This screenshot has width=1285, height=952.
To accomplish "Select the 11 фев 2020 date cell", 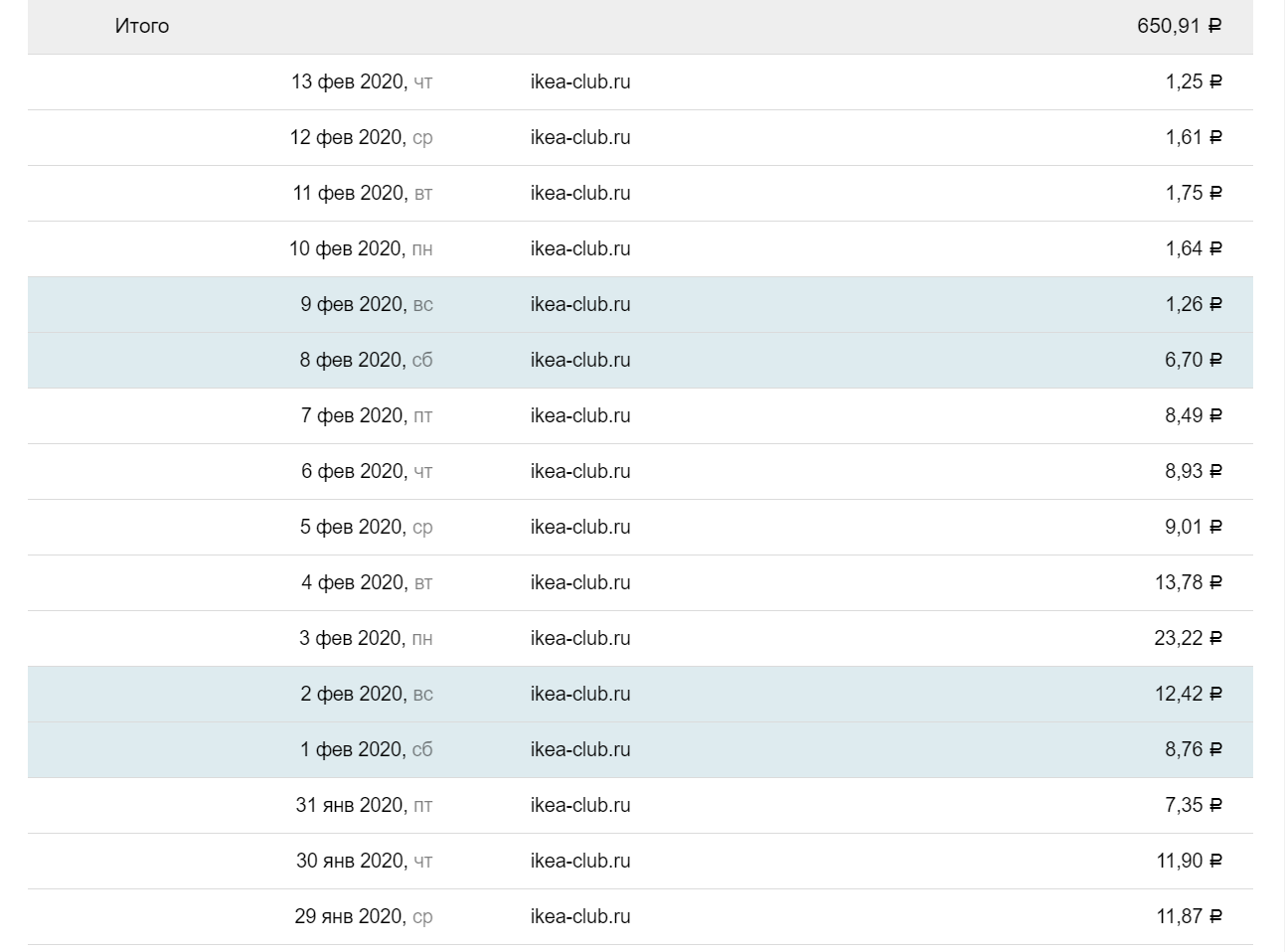I will tap(362, 193).
